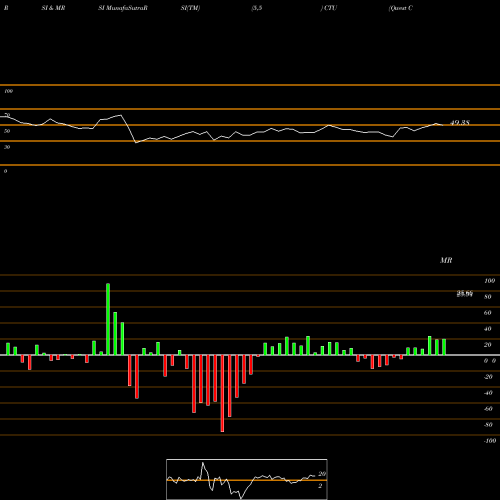The image size is (500, 500).
Task: Click the MR axis label -20
Action: [x=488, y=377]
